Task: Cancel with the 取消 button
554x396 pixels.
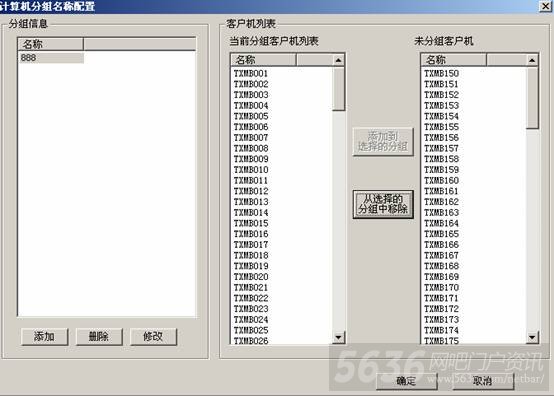Action: [483, 381]
